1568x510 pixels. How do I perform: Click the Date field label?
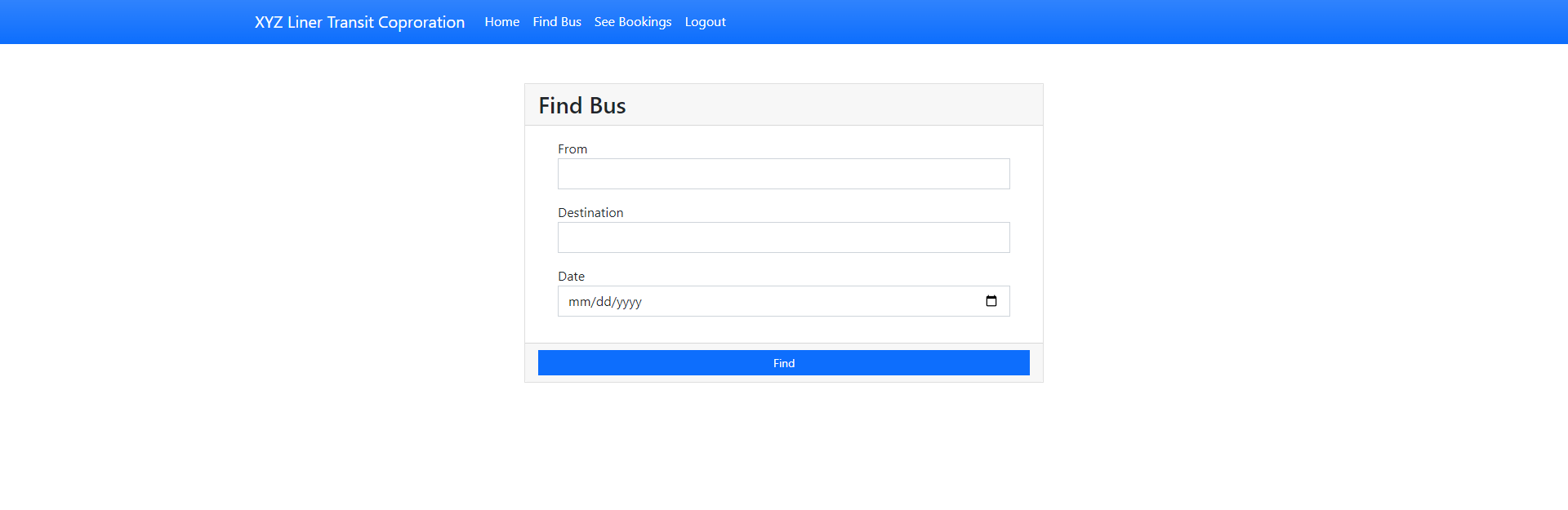click(x=571, y=277)
